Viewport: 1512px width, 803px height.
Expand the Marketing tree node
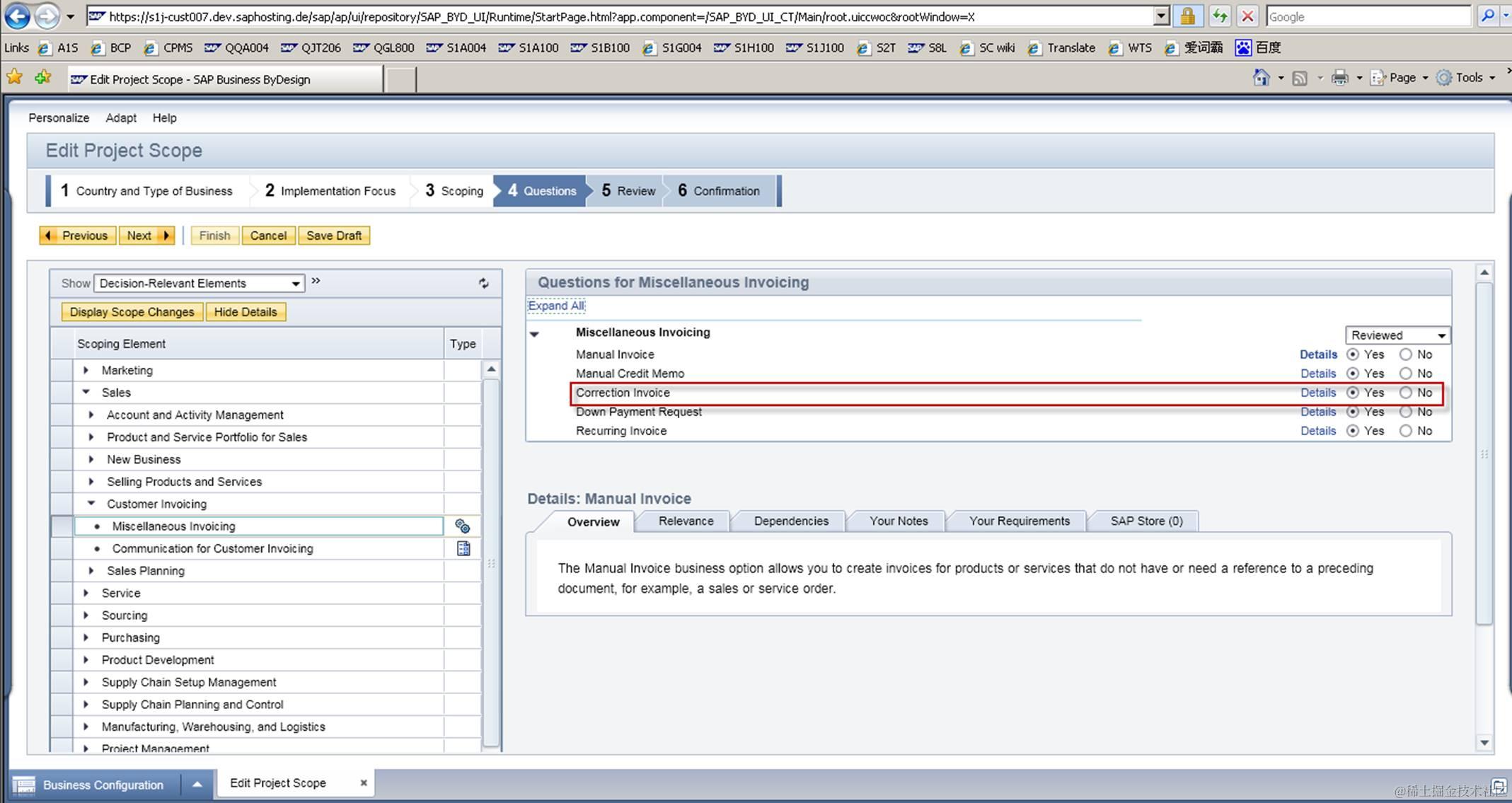point(86,370)
